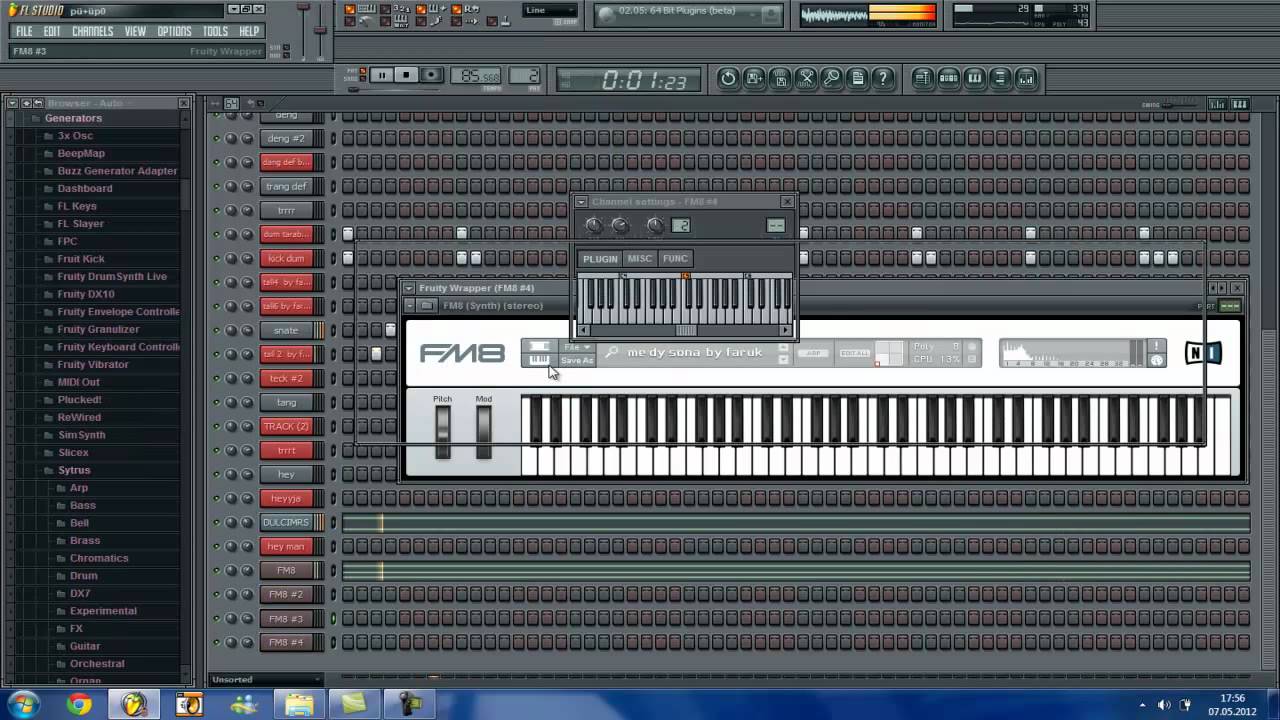The height and width of the screenshot is (720, 1280).
Task: Mute the FM8 #2 channel LED
Action: pos(216,594)
